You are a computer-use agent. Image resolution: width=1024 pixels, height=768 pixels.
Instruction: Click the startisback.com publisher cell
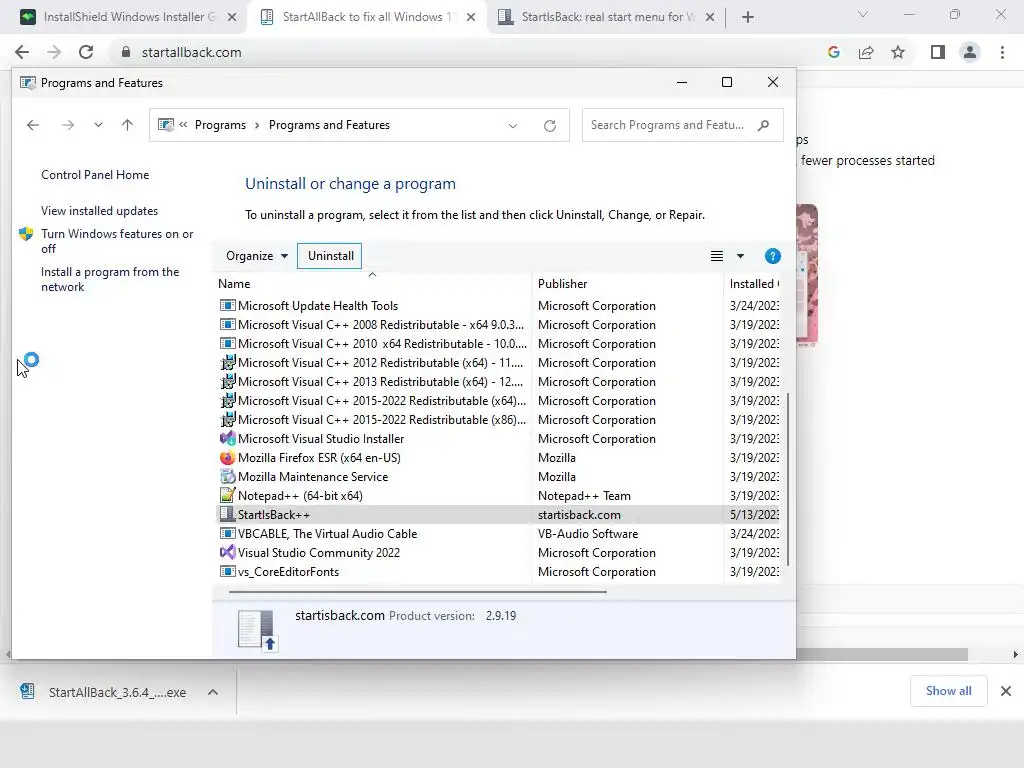[x=579, y=515]
